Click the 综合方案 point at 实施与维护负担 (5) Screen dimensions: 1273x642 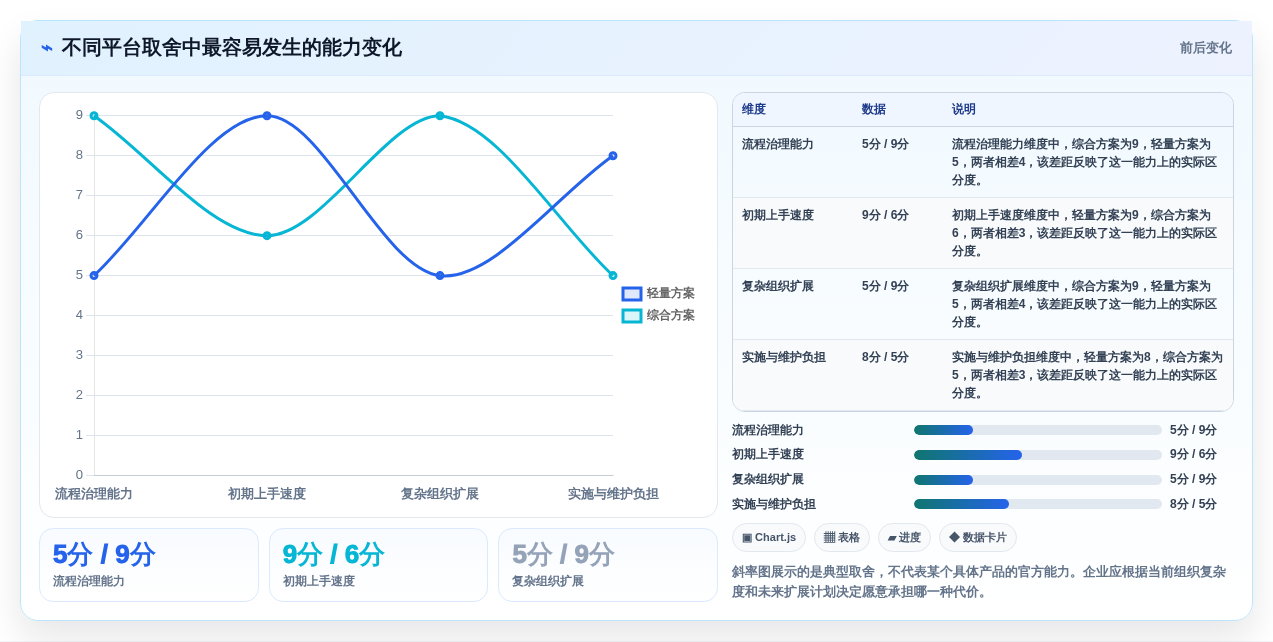[x=613, y=276]
